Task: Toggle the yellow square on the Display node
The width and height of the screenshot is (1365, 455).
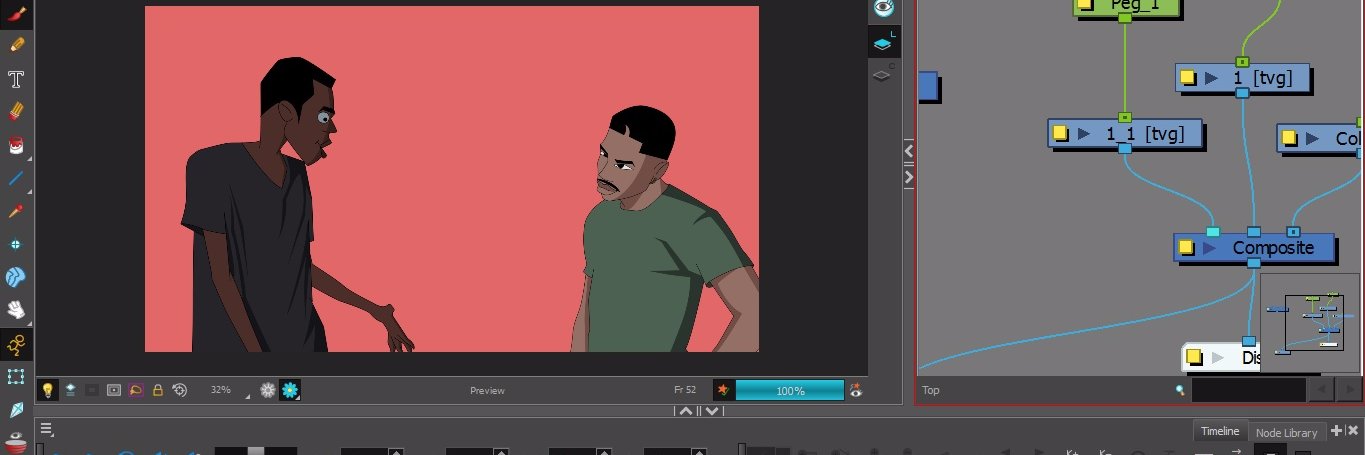Action: (x=1194, y=357)
